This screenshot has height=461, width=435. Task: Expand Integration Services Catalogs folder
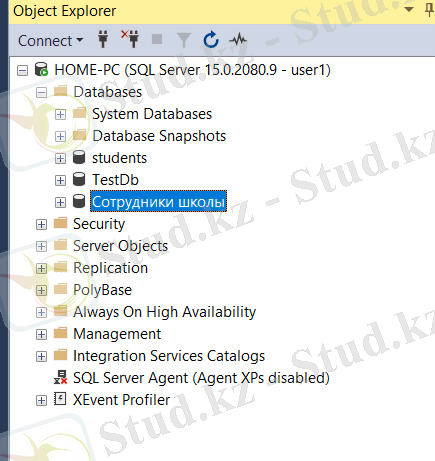click(x=41, y=356)
